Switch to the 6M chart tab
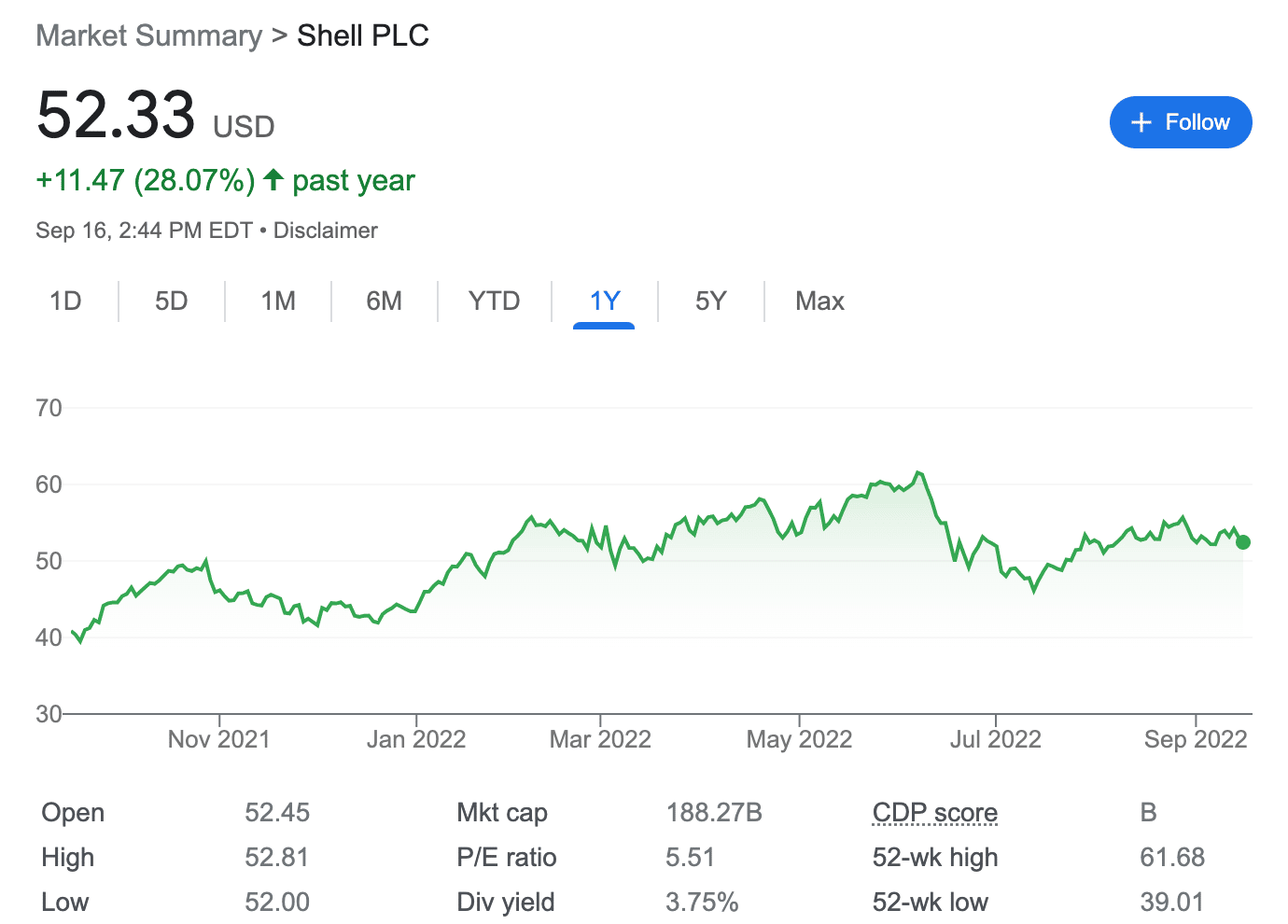This screenshot has width=1288, height=924. pyautogui.click(x=384, y=301)
